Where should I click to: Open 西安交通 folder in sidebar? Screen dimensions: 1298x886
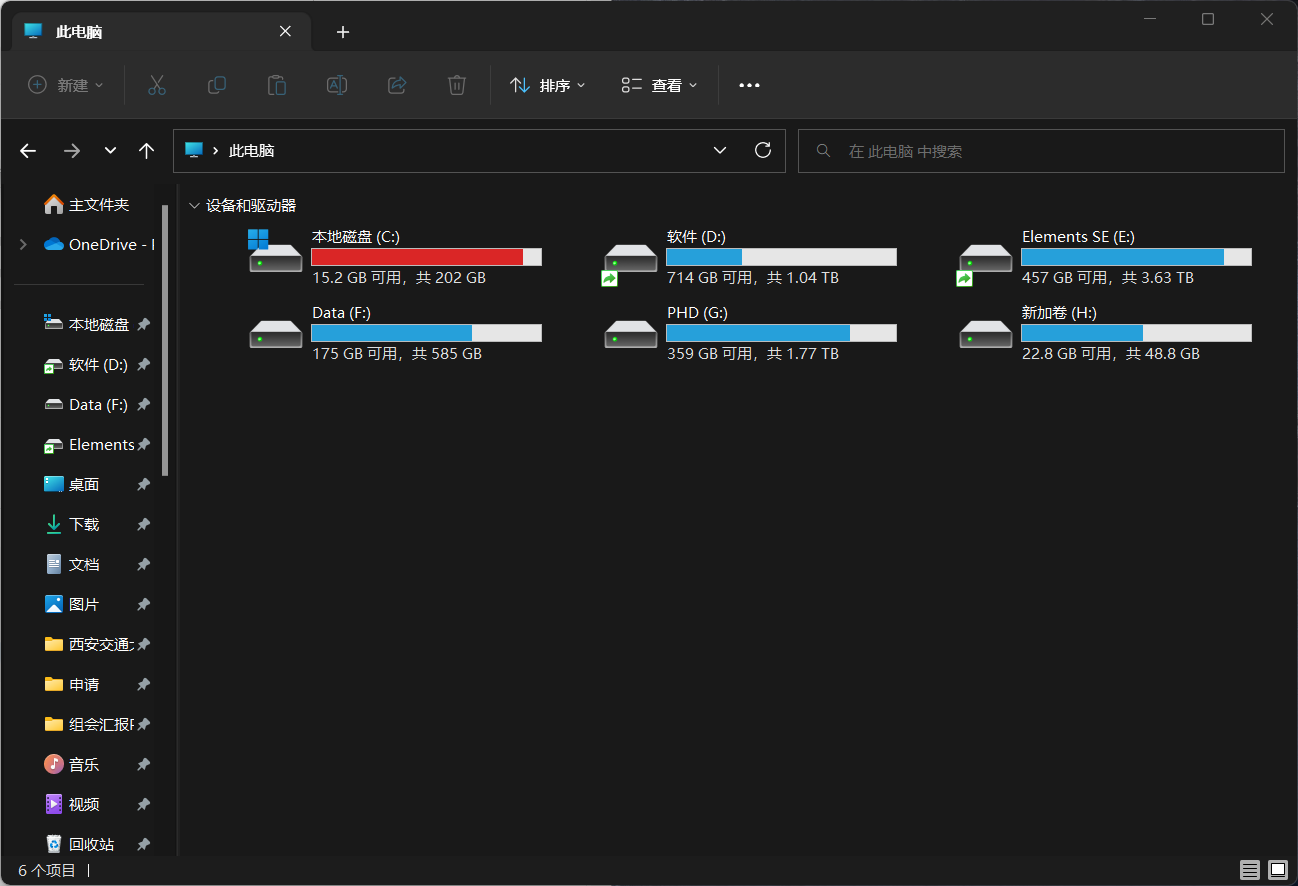[87, 644]
